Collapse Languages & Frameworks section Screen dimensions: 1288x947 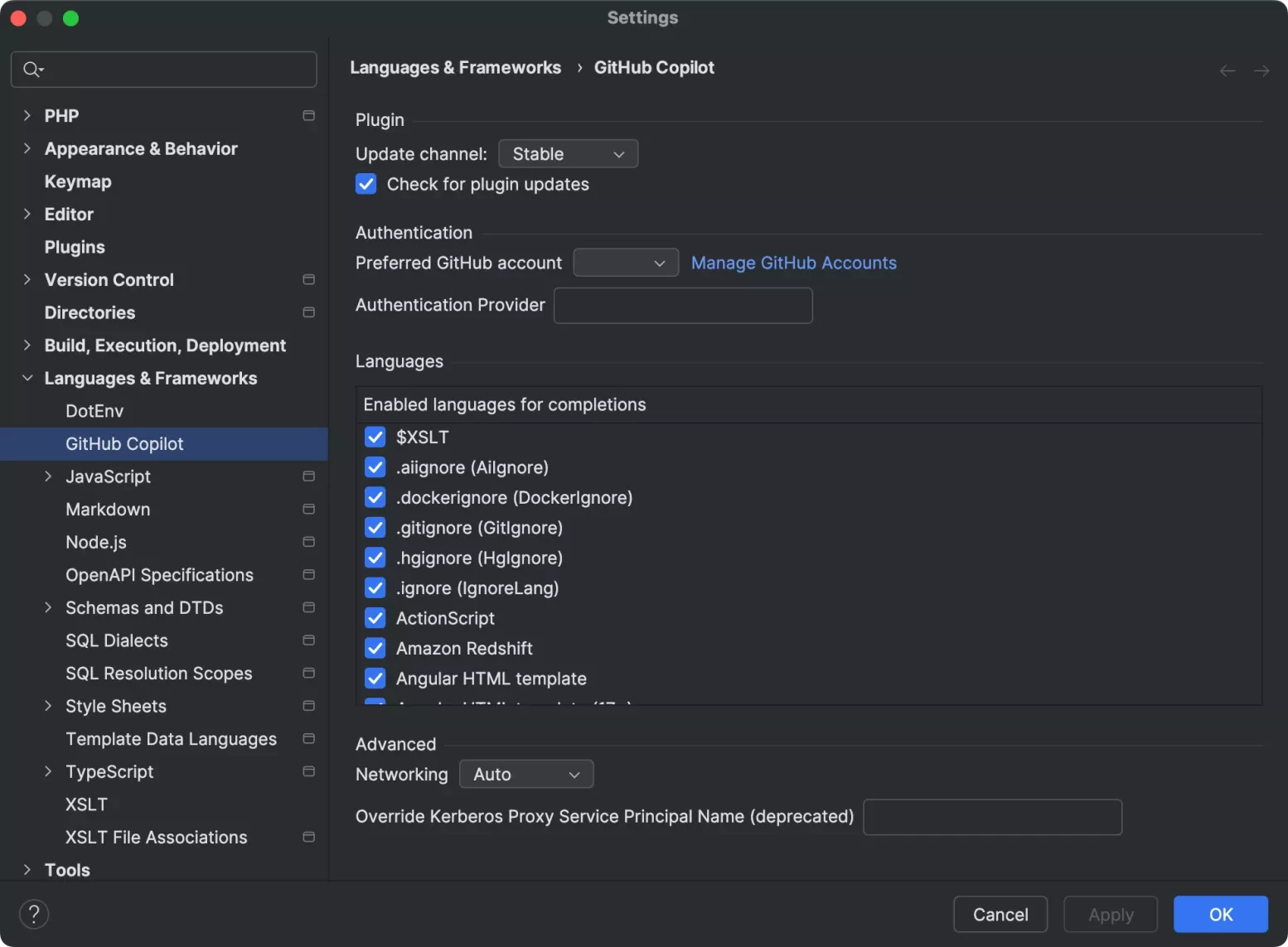pyautogui.click(x=27, y=379)
